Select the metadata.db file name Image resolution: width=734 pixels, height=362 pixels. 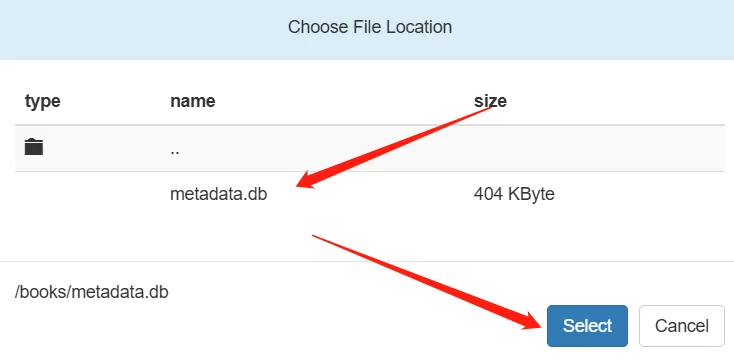pyautogui.click(x=219, y=194)
